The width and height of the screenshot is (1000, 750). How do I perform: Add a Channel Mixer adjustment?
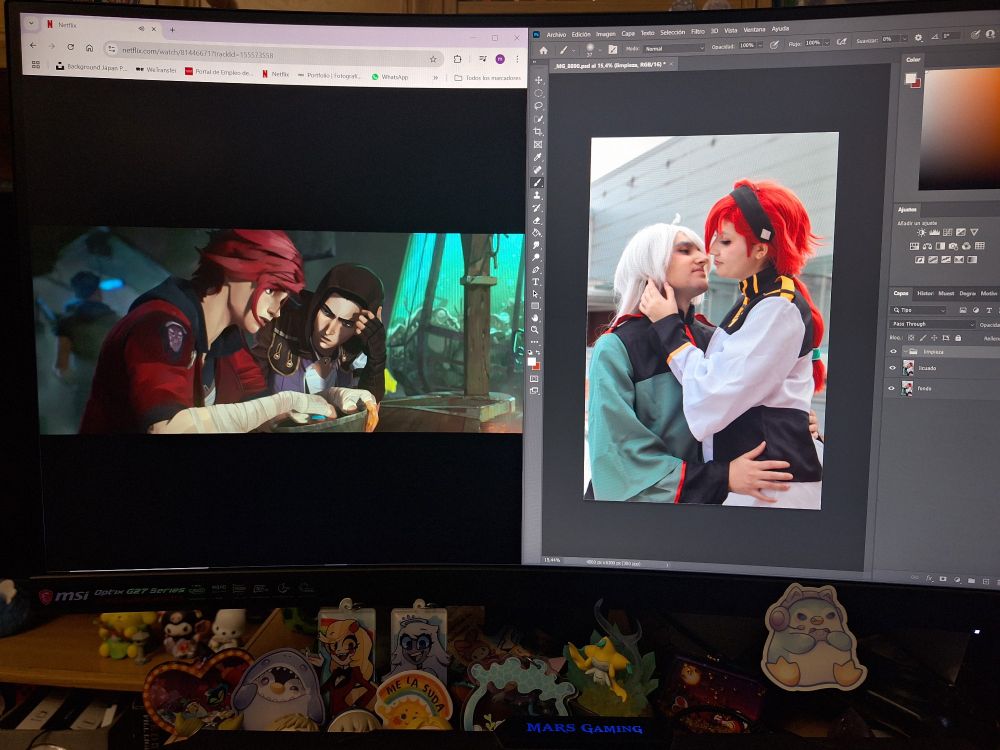pyautogui.click(x=967, y=246)
